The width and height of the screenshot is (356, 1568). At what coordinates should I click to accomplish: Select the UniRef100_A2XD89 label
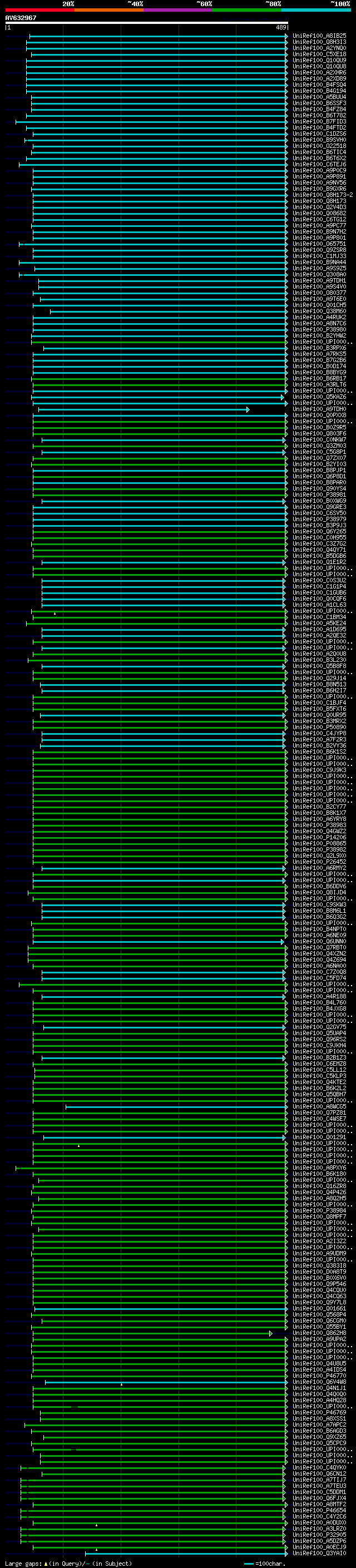coord(319,78)
